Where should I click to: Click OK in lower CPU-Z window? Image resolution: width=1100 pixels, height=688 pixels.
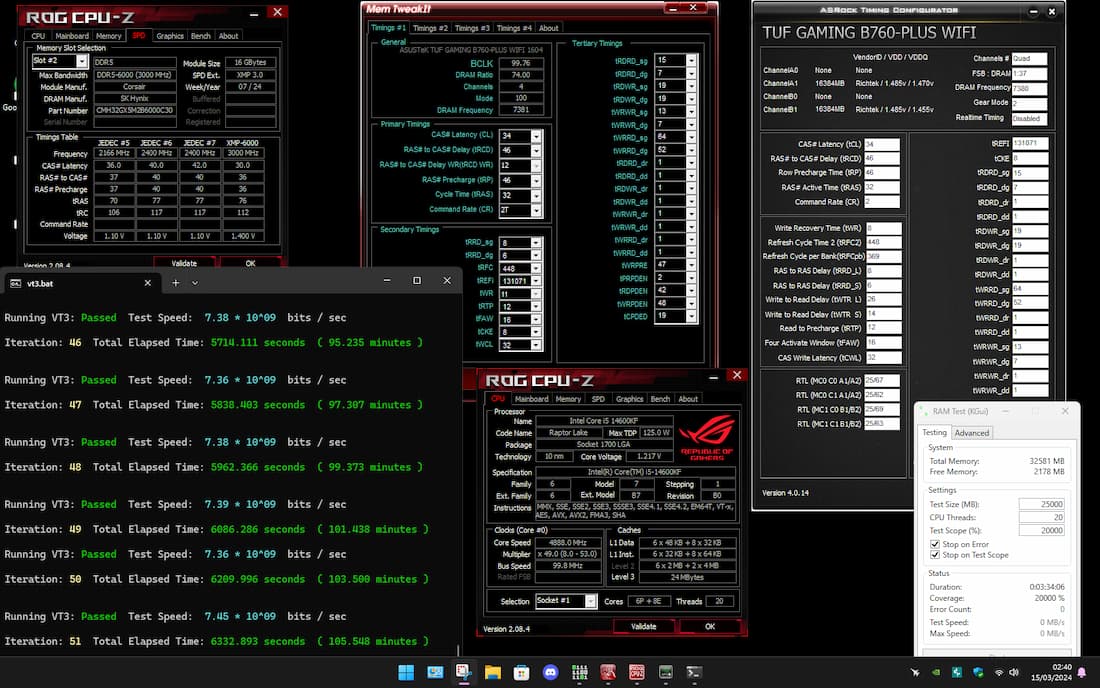[710, 627]
